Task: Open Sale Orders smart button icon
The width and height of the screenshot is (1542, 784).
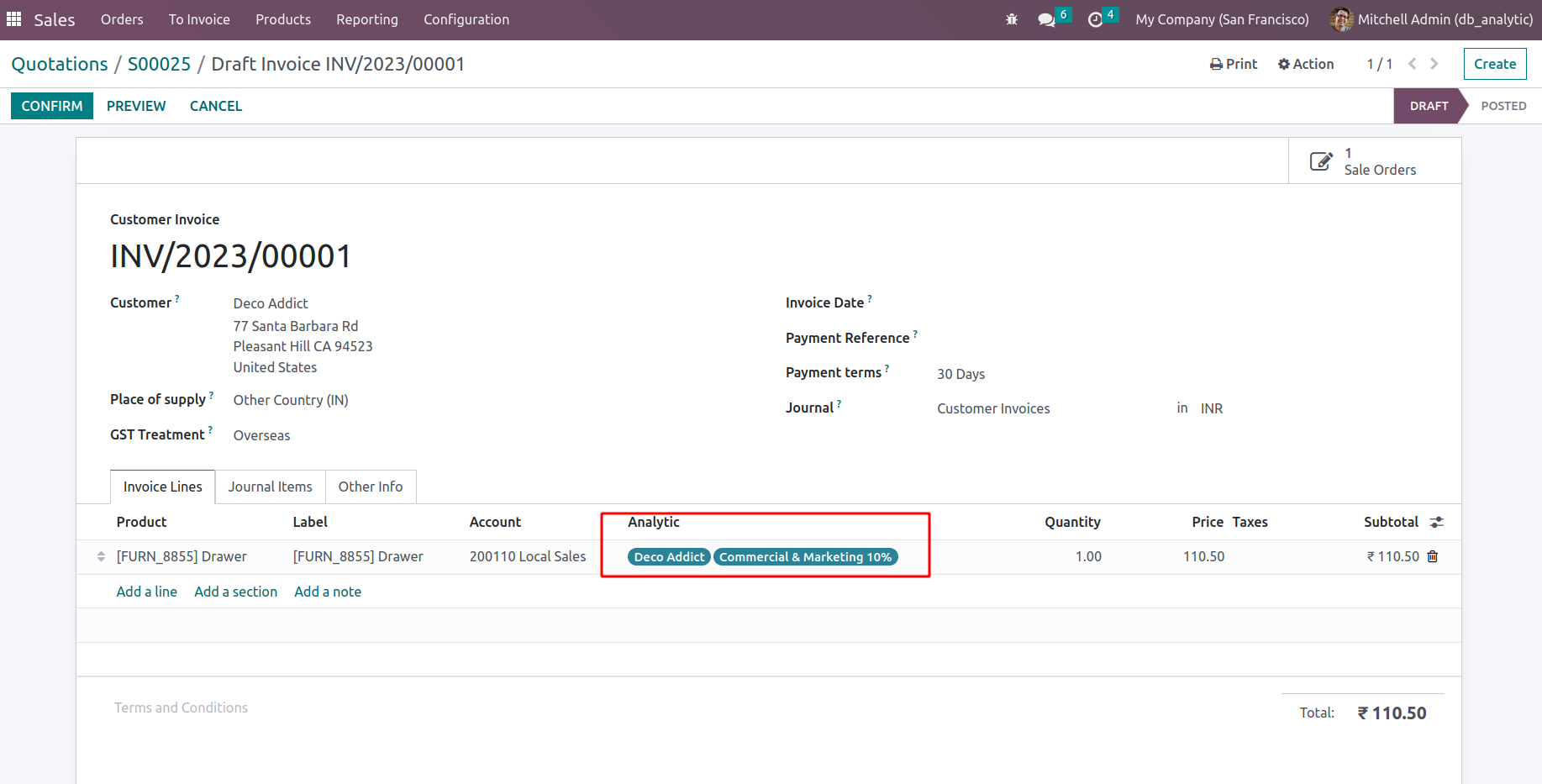Action: coord(1321,160)
